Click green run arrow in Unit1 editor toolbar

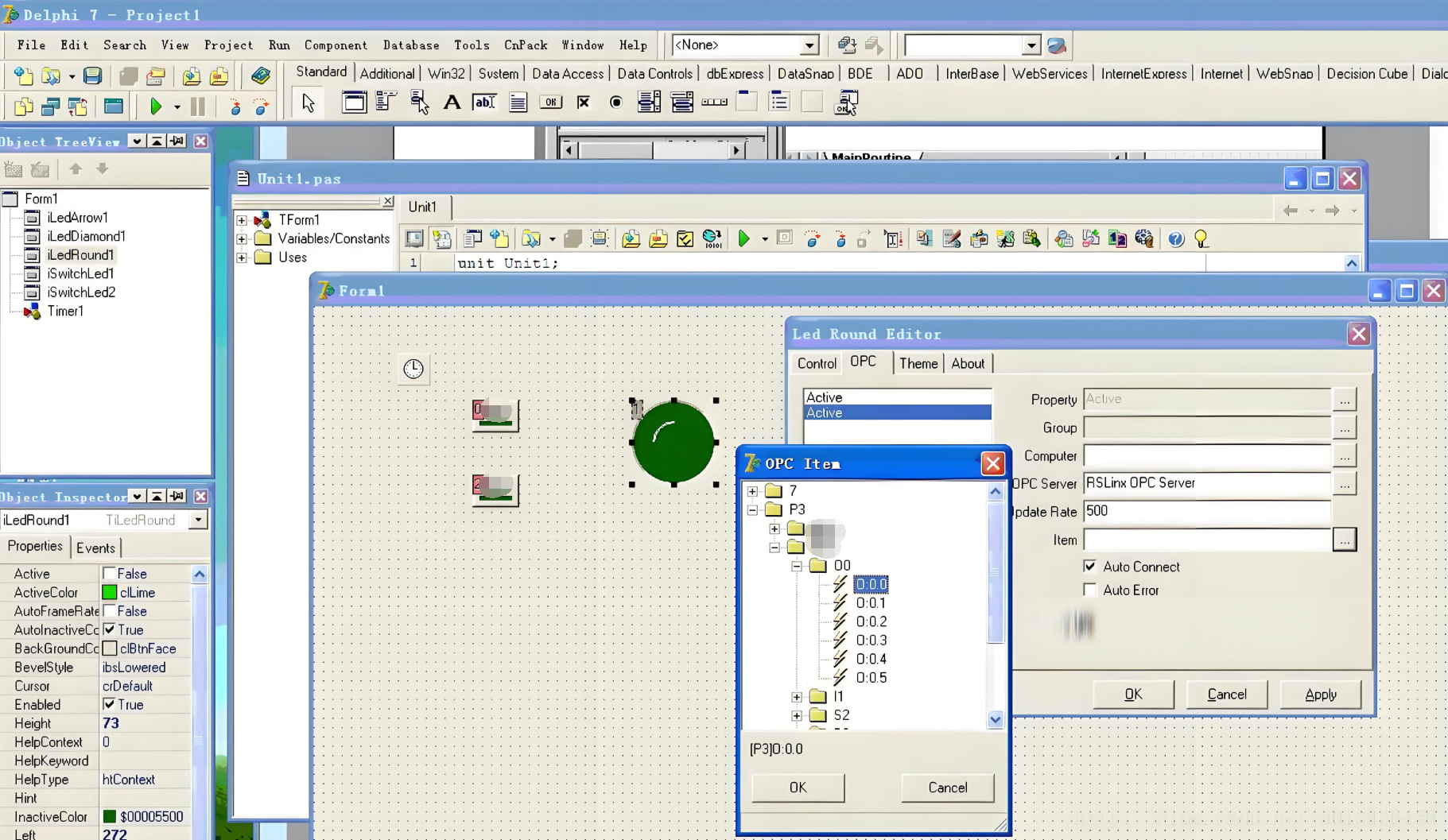744,238
